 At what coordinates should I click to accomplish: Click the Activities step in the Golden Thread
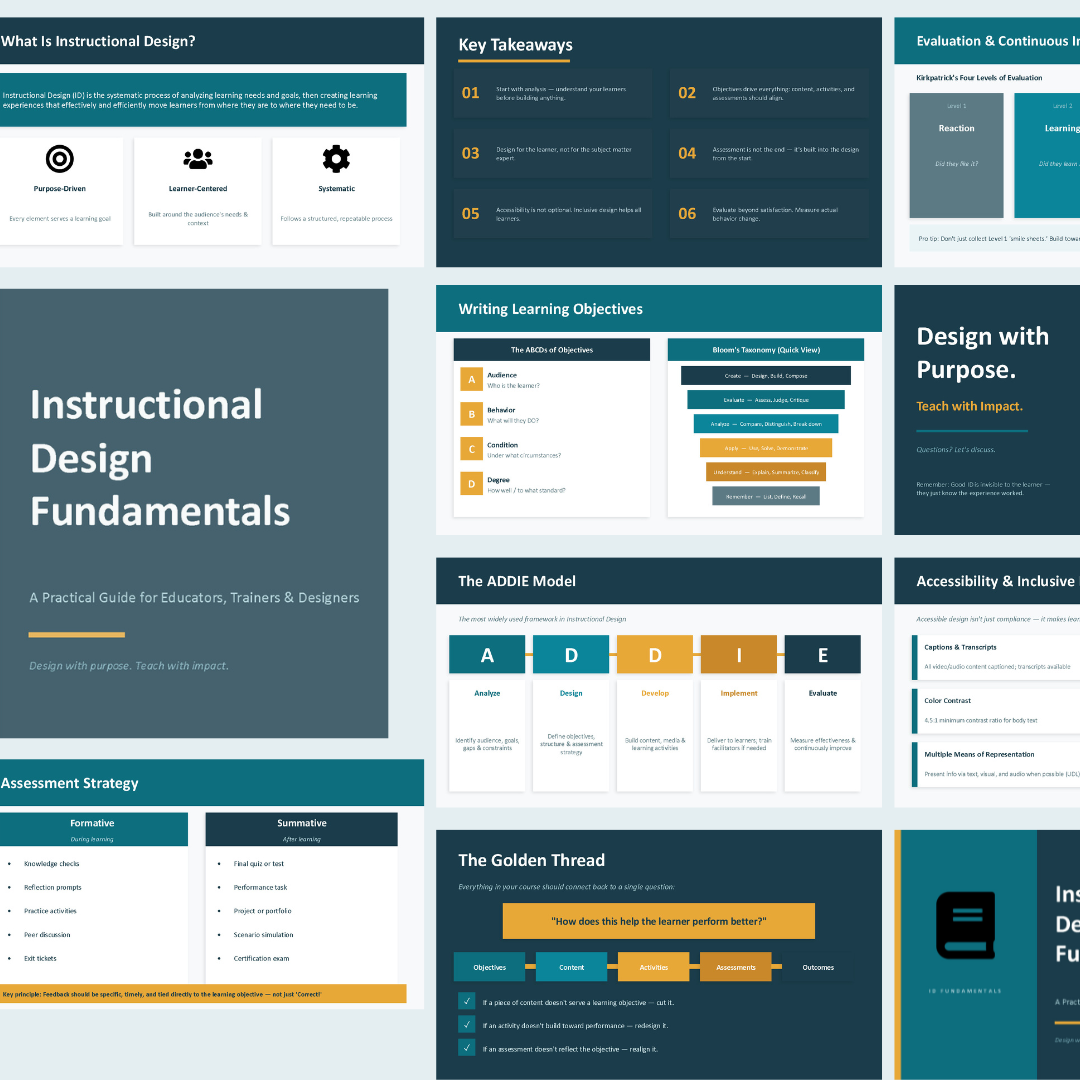653,967
